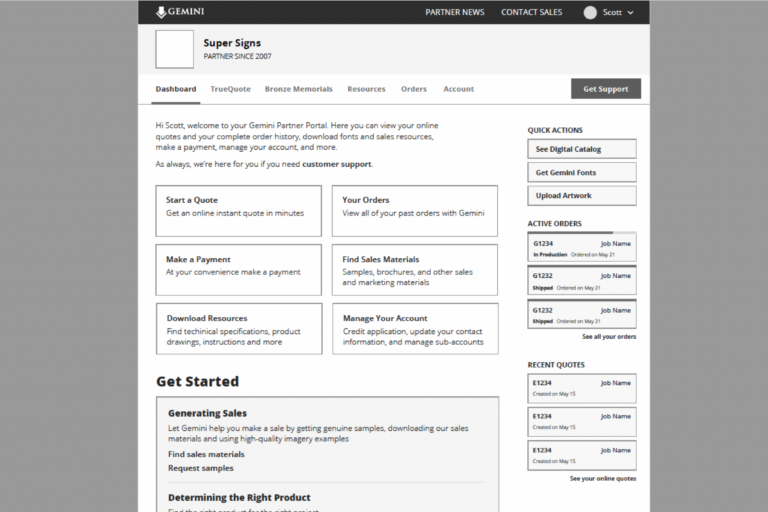Screen dimensions: 768x512
Task: Open the Bronze Memorials tab
Action: [298, 89]
